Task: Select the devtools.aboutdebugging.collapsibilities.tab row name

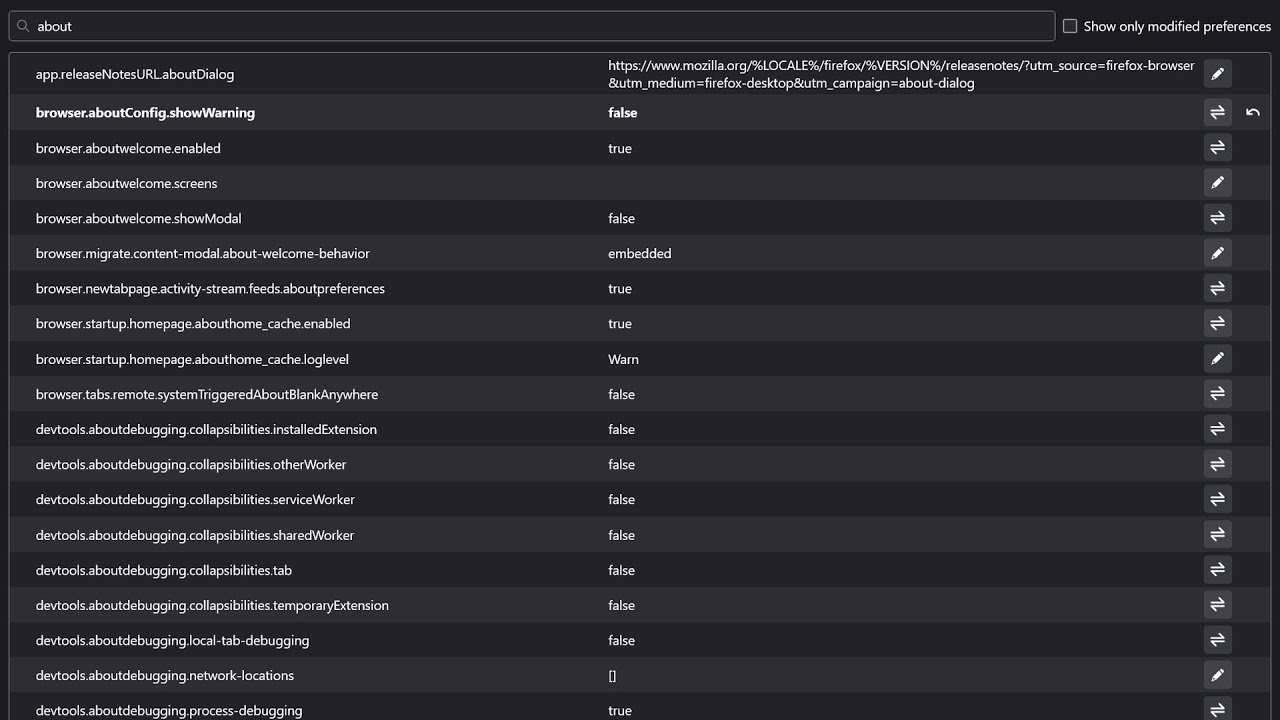Action: [164, 570]
